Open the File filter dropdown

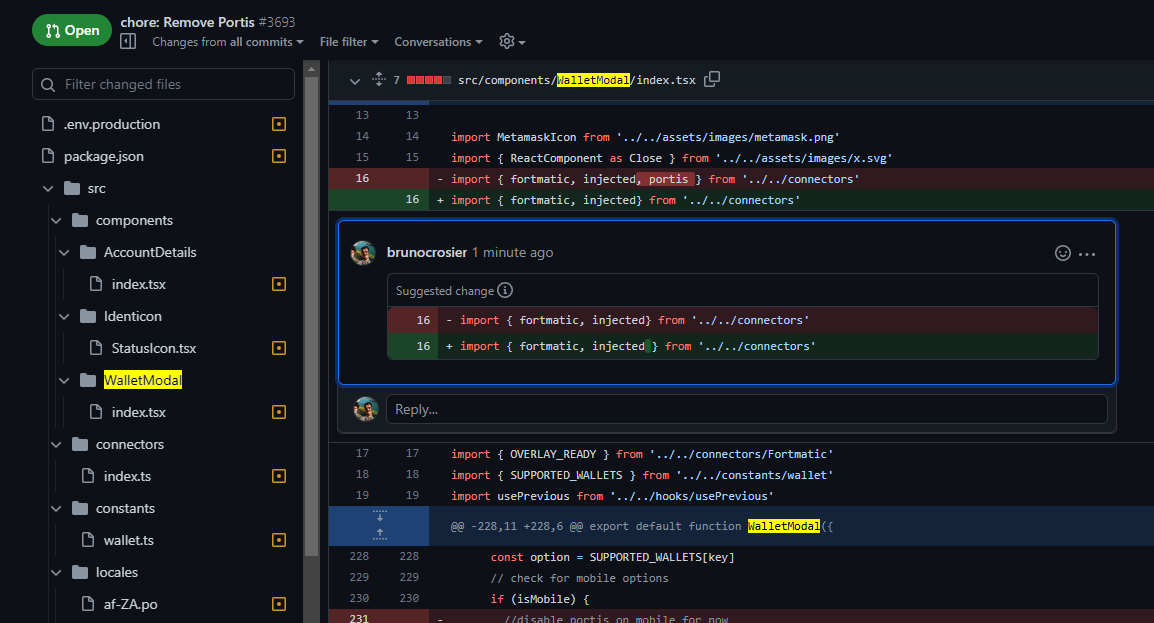pos(349,42)
